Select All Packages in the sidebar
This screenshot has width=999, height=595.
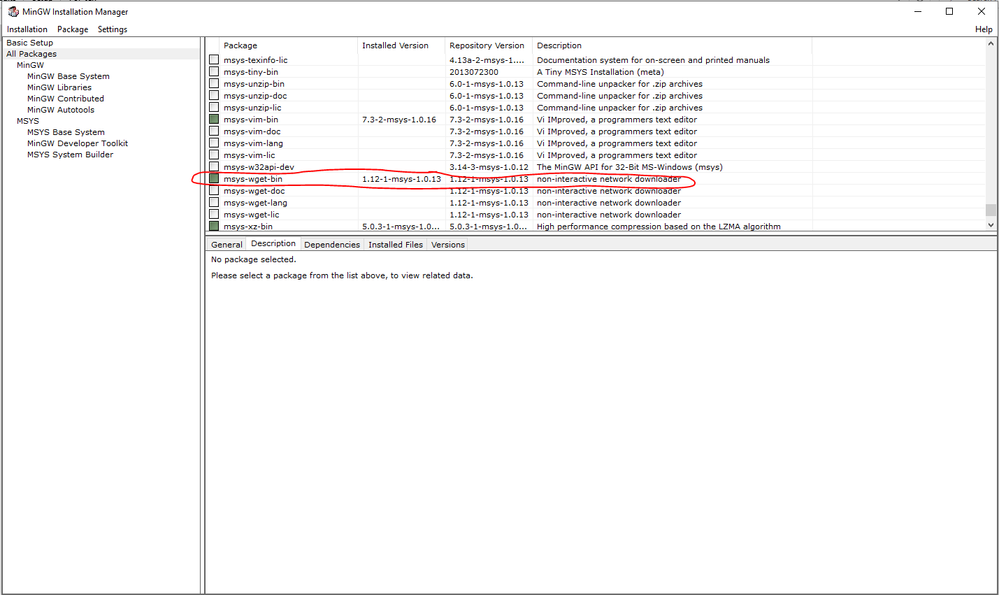pos(31,54)
